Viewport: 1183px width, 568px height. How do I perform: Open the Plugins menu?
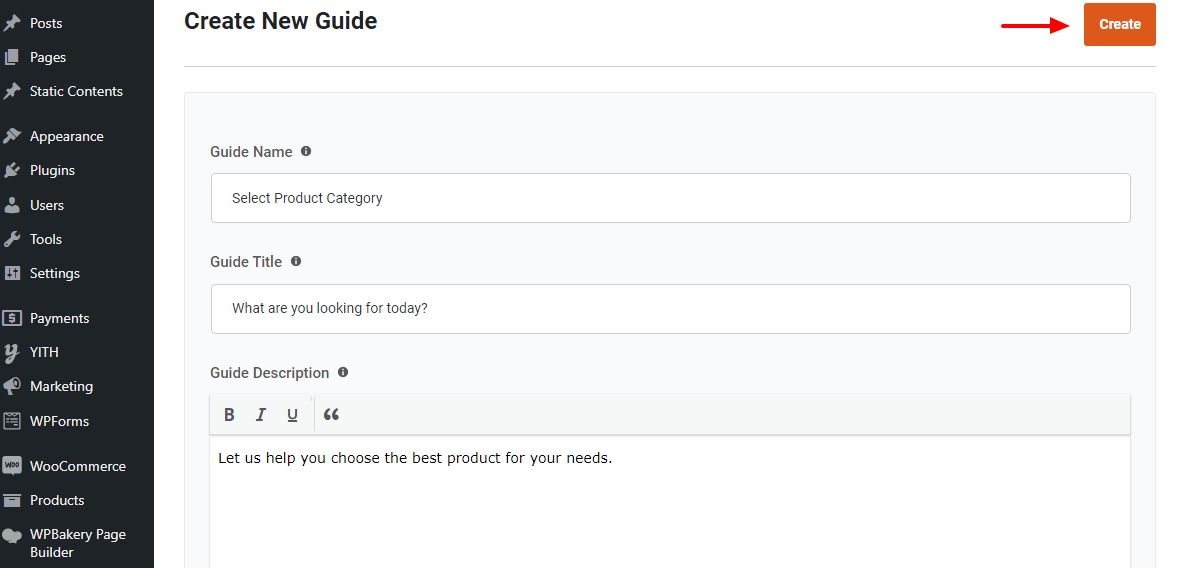52,170
